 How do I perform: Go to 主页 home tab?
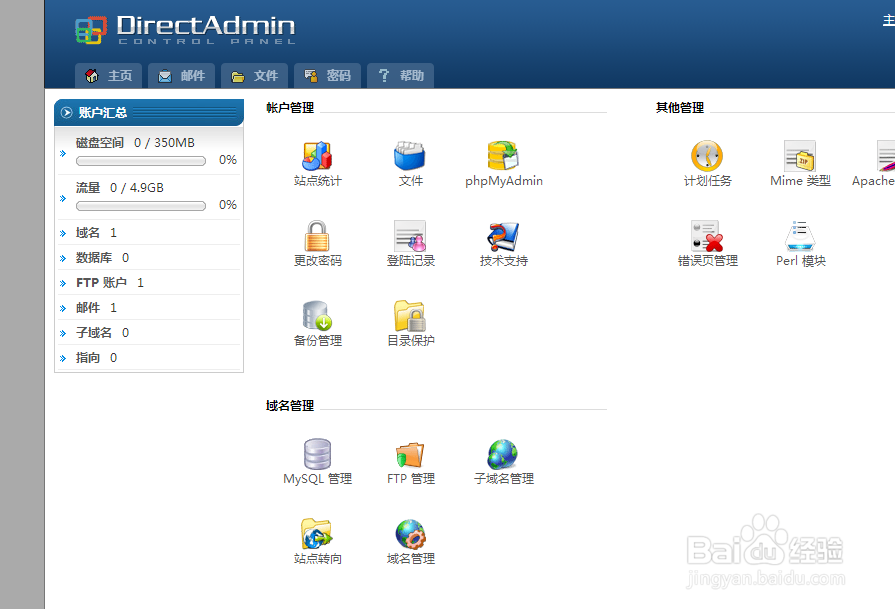click(108, 75)
